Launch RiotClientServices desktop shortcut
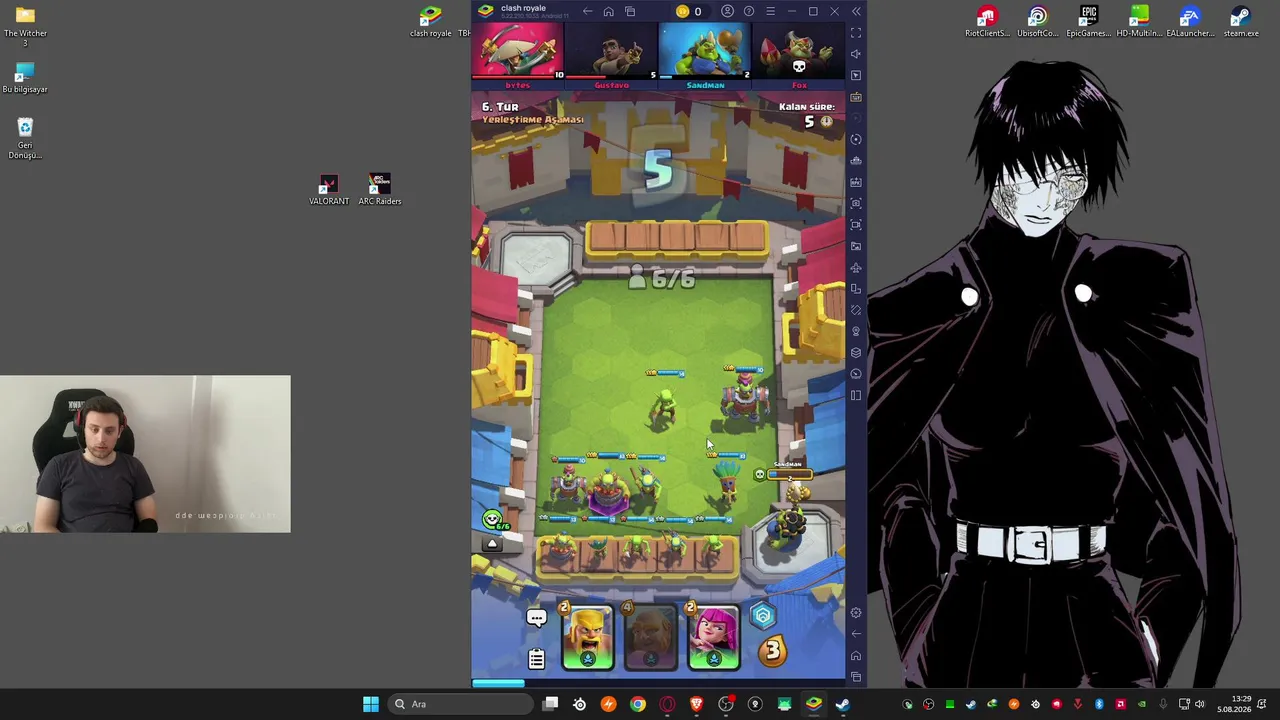 987,22
